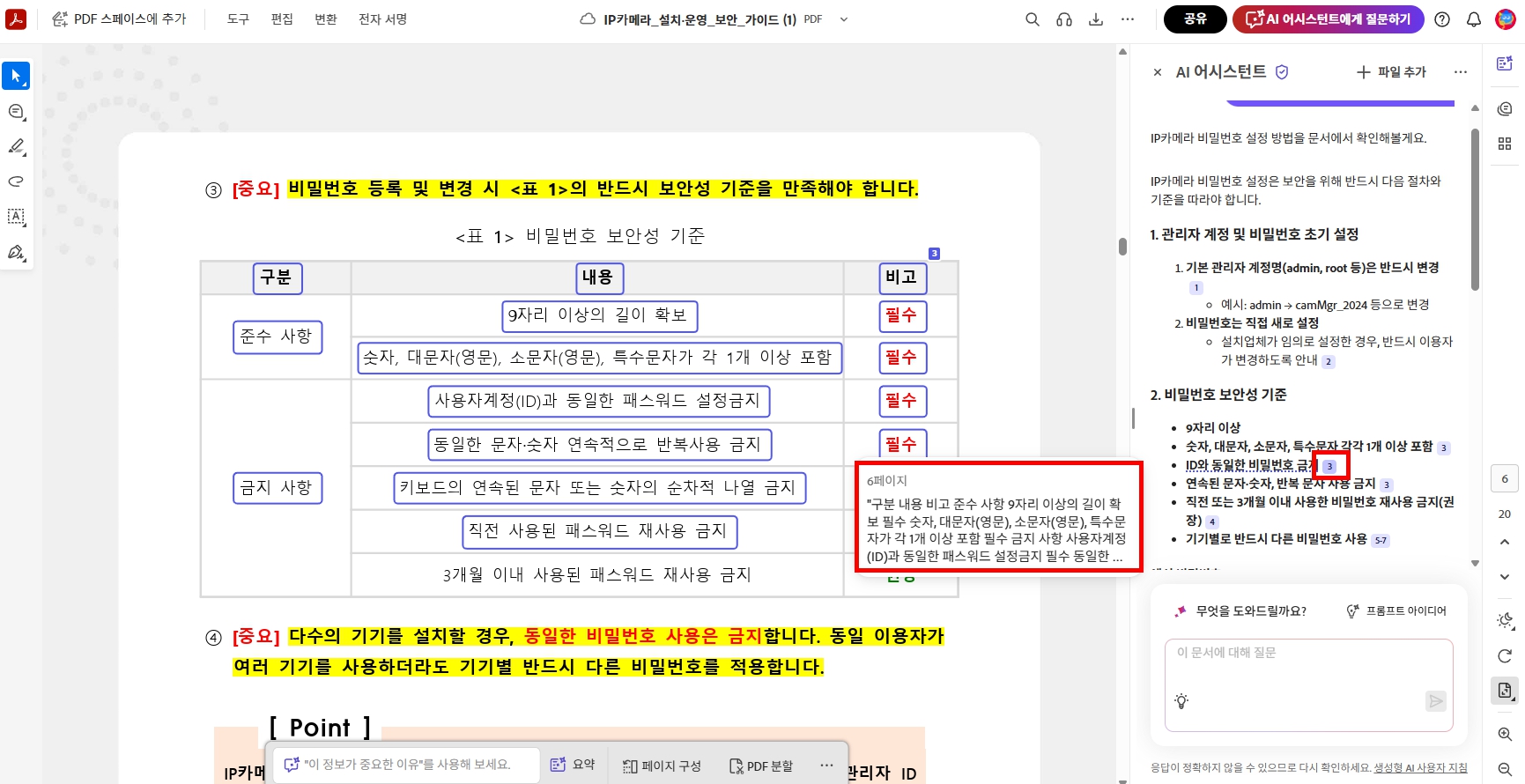
Task: Open the floating toolbar more options ellipsis
Action: point(826,765)
